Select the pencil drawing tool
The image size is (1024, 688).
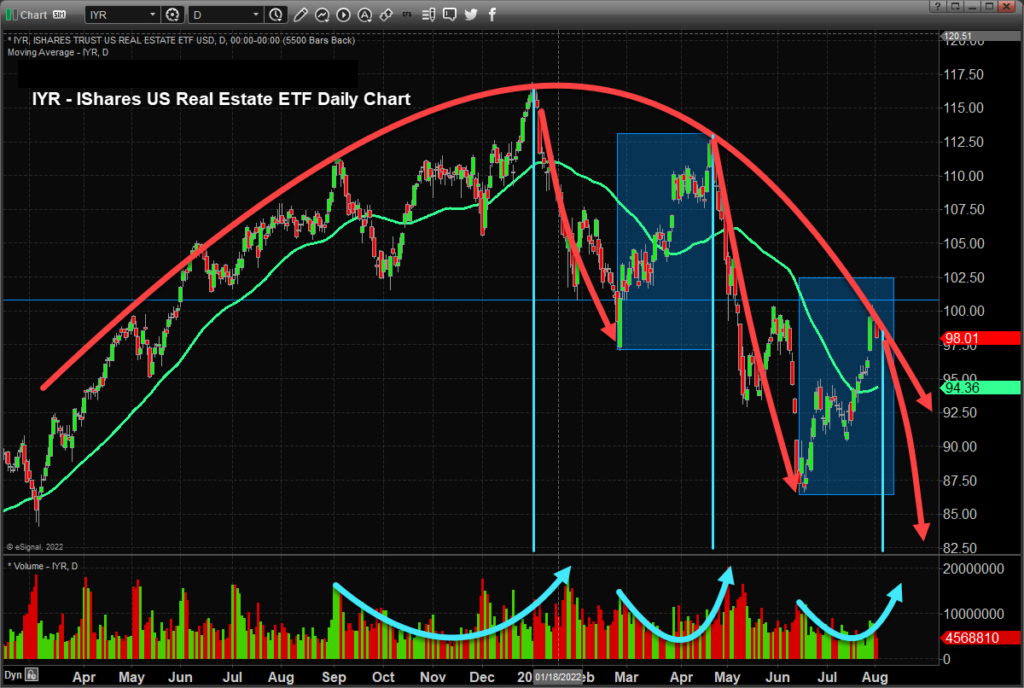tap(300, 14)
